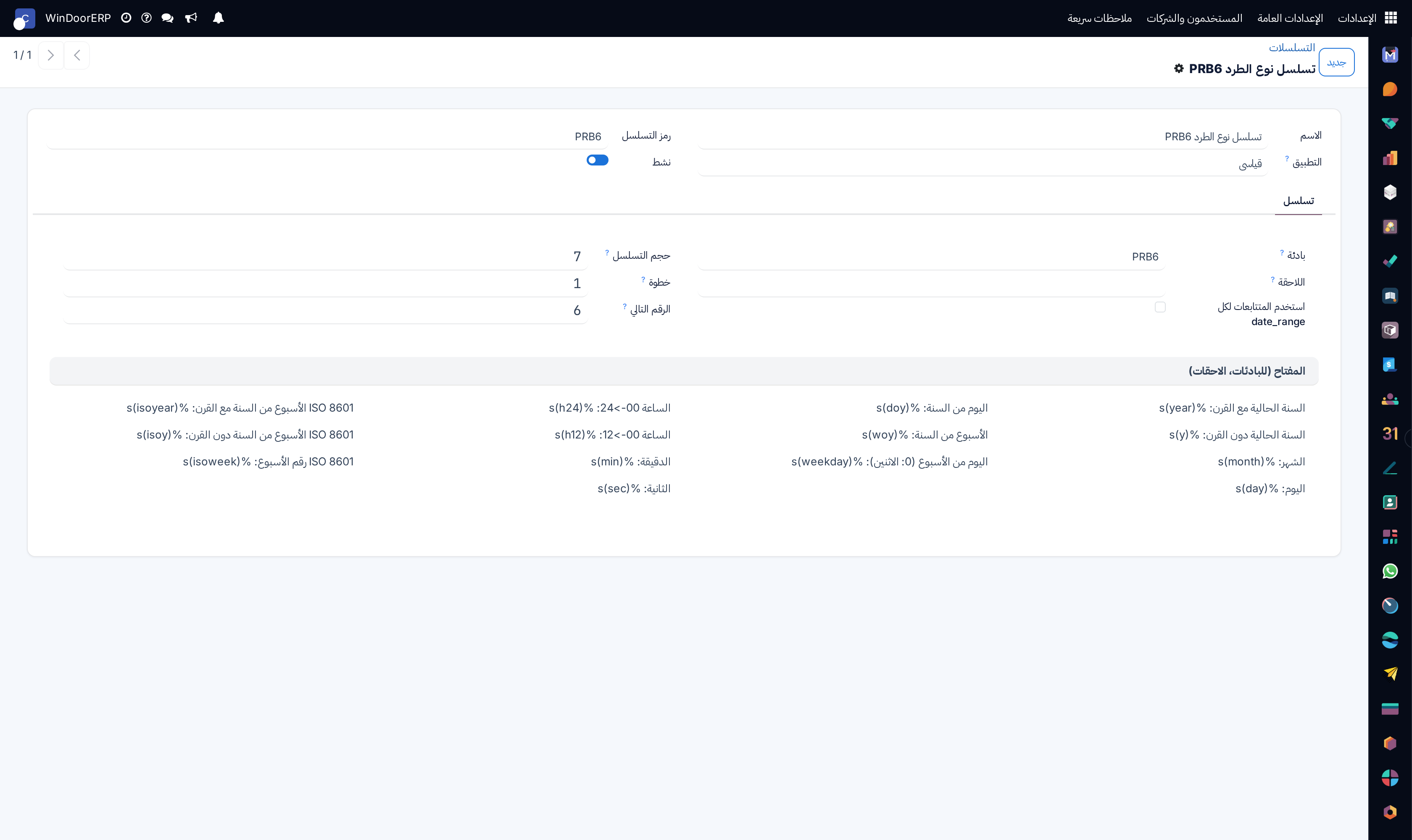Click the الرقم التالي field showing 6
The width and height of the screenshot is (1412, 840).
(325, 310)
